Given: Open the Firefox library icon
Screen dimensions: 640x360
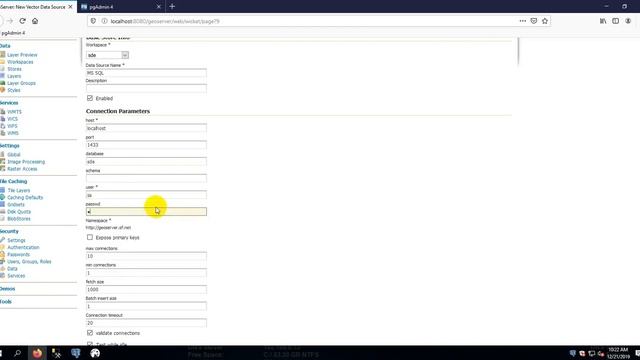Looking at the screenshot, I should [603, 21].
